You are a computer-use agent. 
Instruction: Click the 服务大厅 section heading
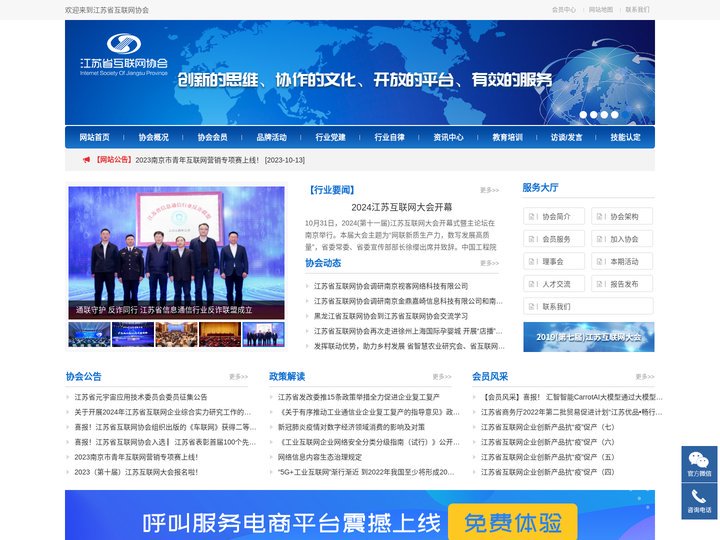(540, 187)
